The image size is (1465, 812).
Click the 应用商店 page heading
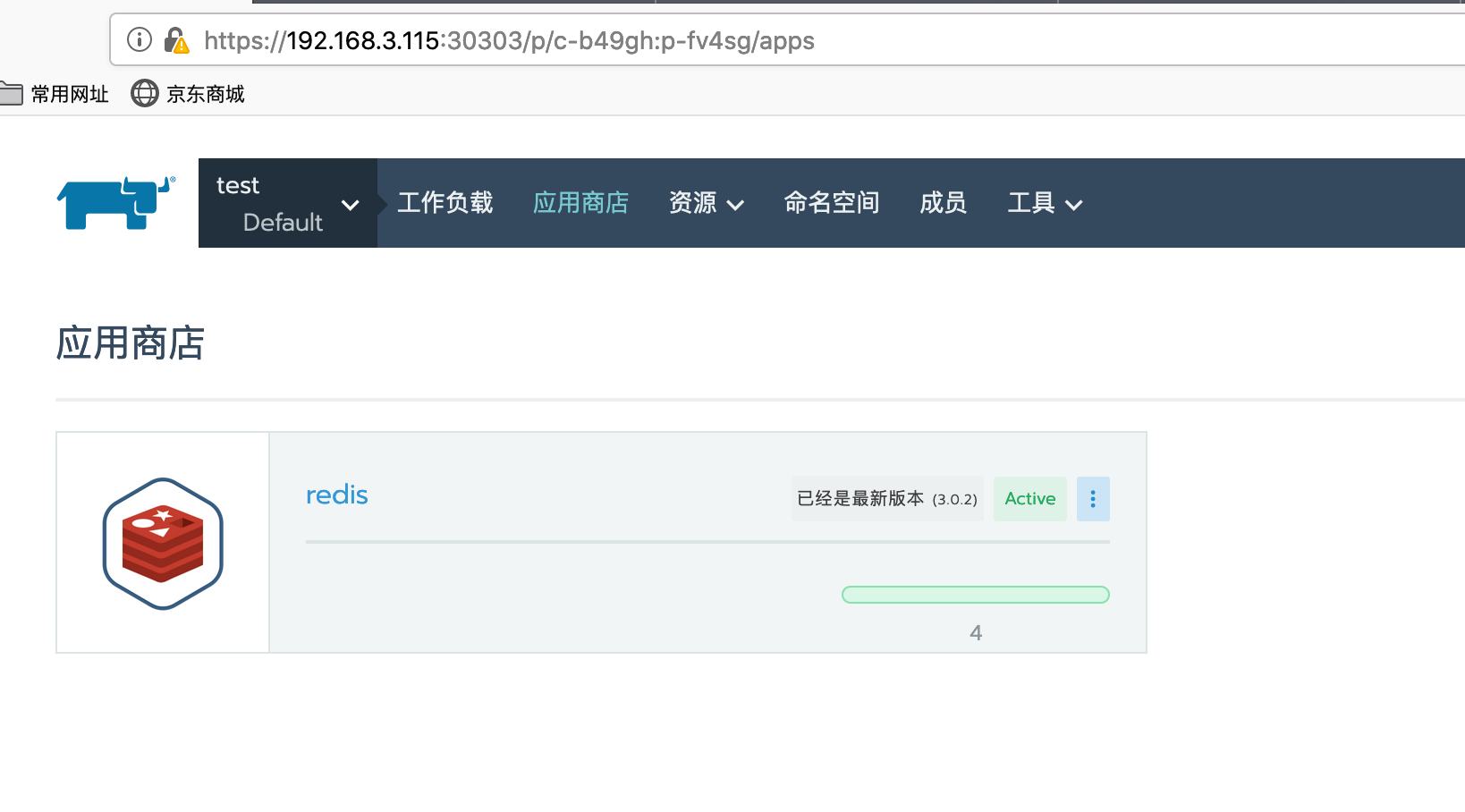[131, 343]
